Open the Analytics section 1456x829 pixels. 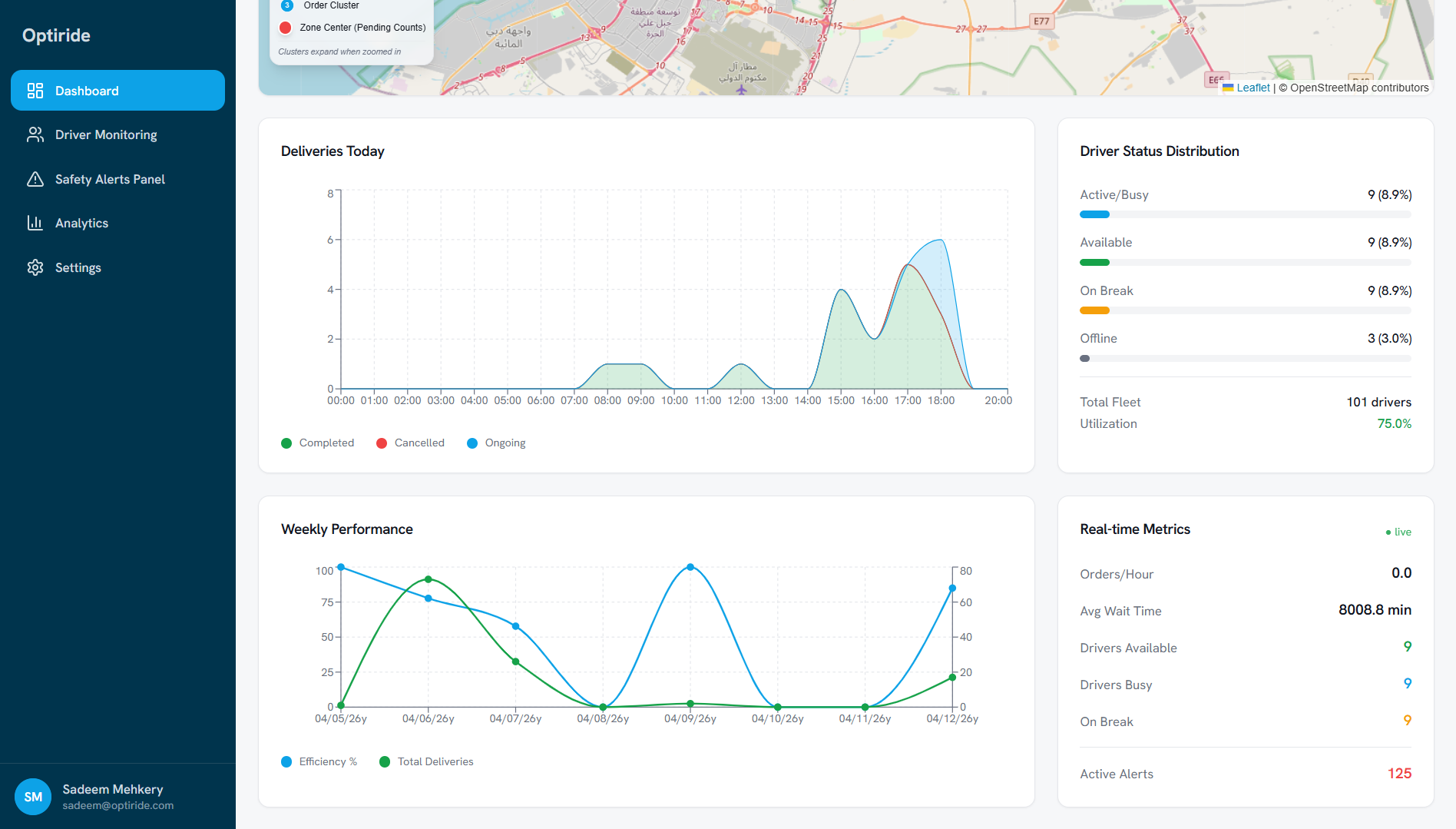tap(117, 223)
